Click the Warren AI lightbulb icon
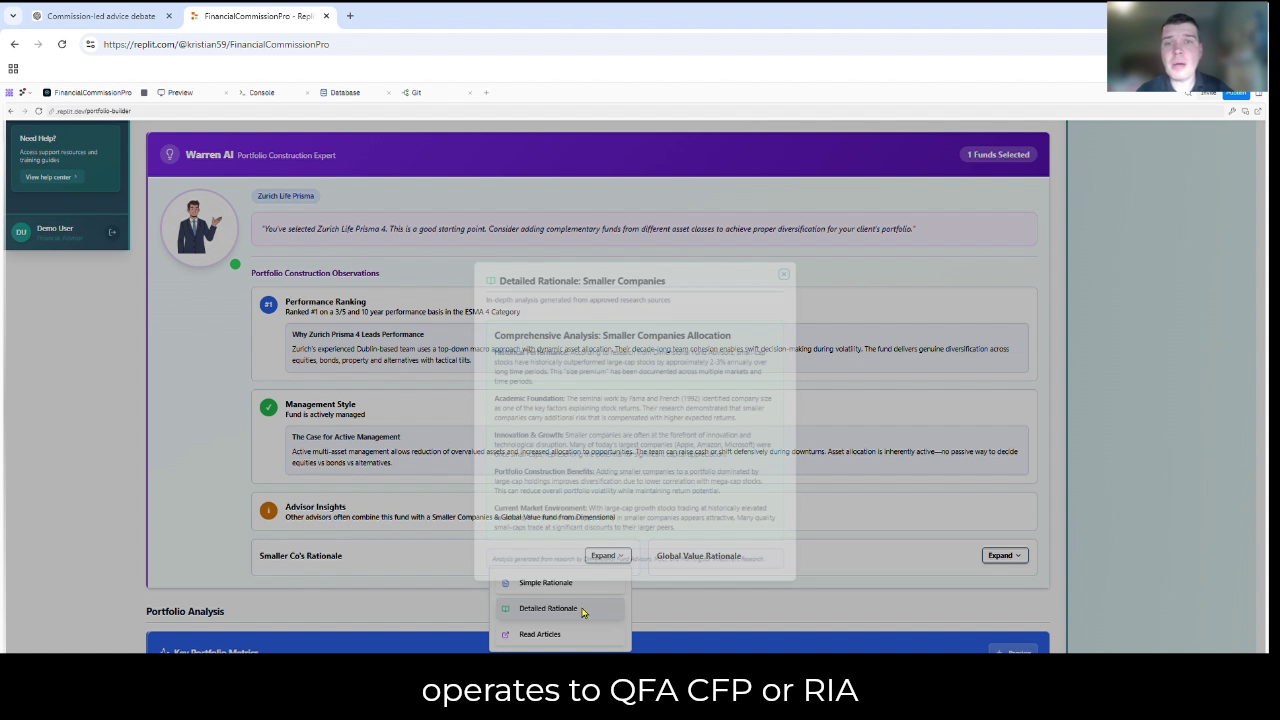This screenshot has width=1280, height=720. (x=170, y=154)
